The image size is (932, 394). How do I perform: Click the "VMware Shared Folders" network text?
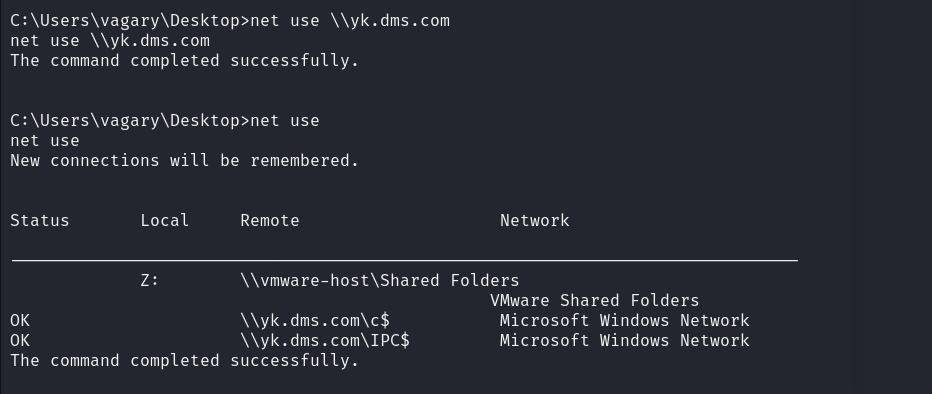tap(595, 301)
